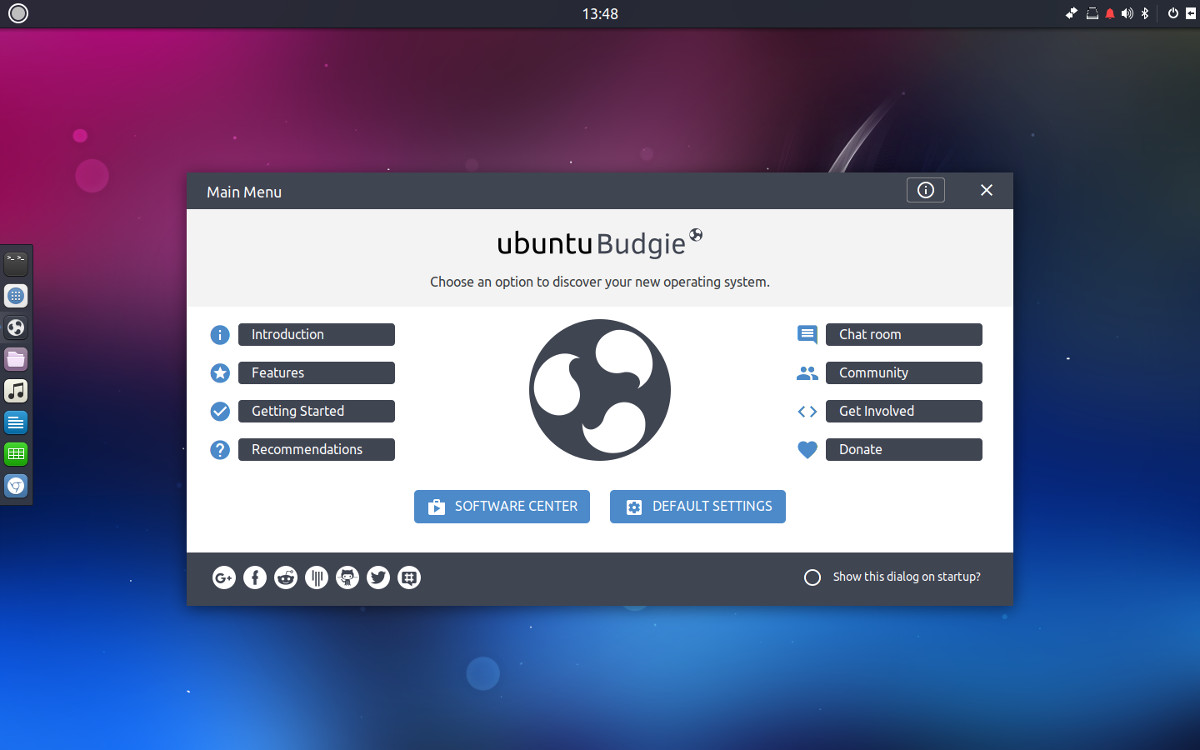Image resolution: width=1200 pixels, height=750 pixels.
Task: Click the heart icon beside Donate
Action: point(807,450)
